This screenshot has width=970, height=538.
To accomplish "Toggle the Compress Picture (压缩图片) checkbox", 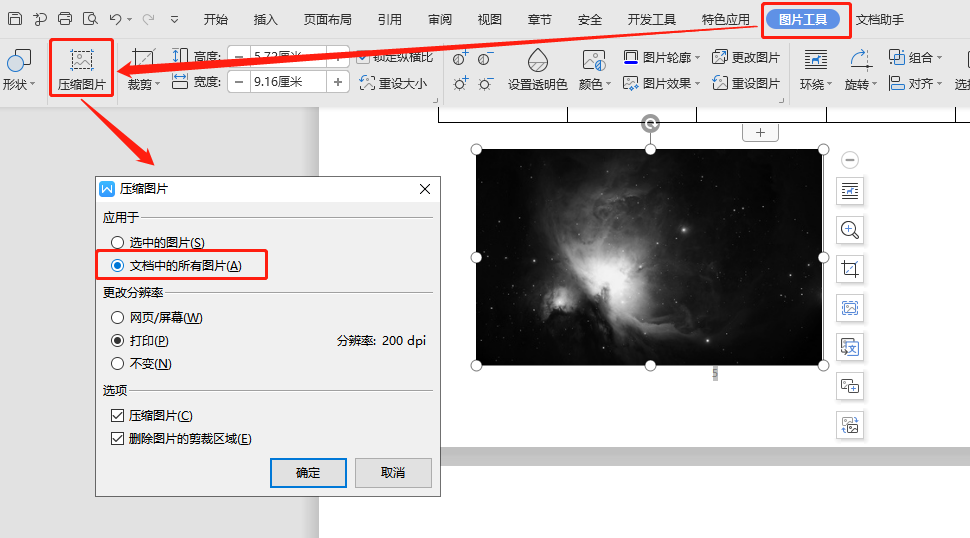I will click(x=118, y=415).
